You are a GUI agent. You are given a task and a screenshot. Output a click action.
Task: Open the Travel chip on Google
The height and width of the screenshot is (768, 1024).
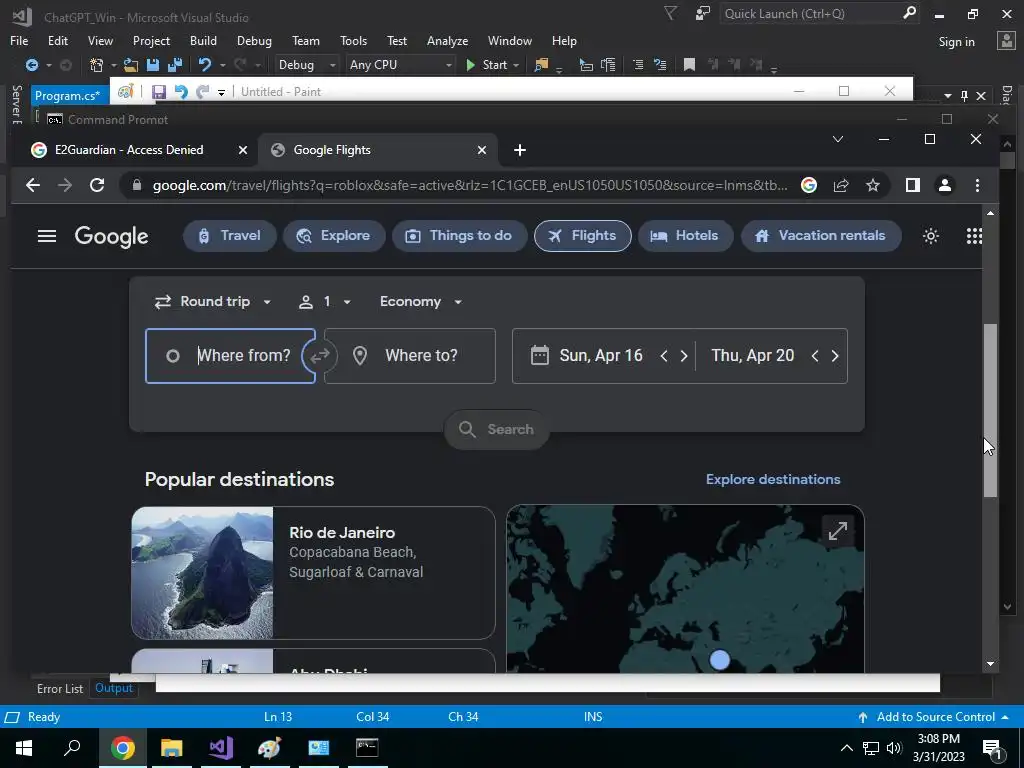(229, 236)
